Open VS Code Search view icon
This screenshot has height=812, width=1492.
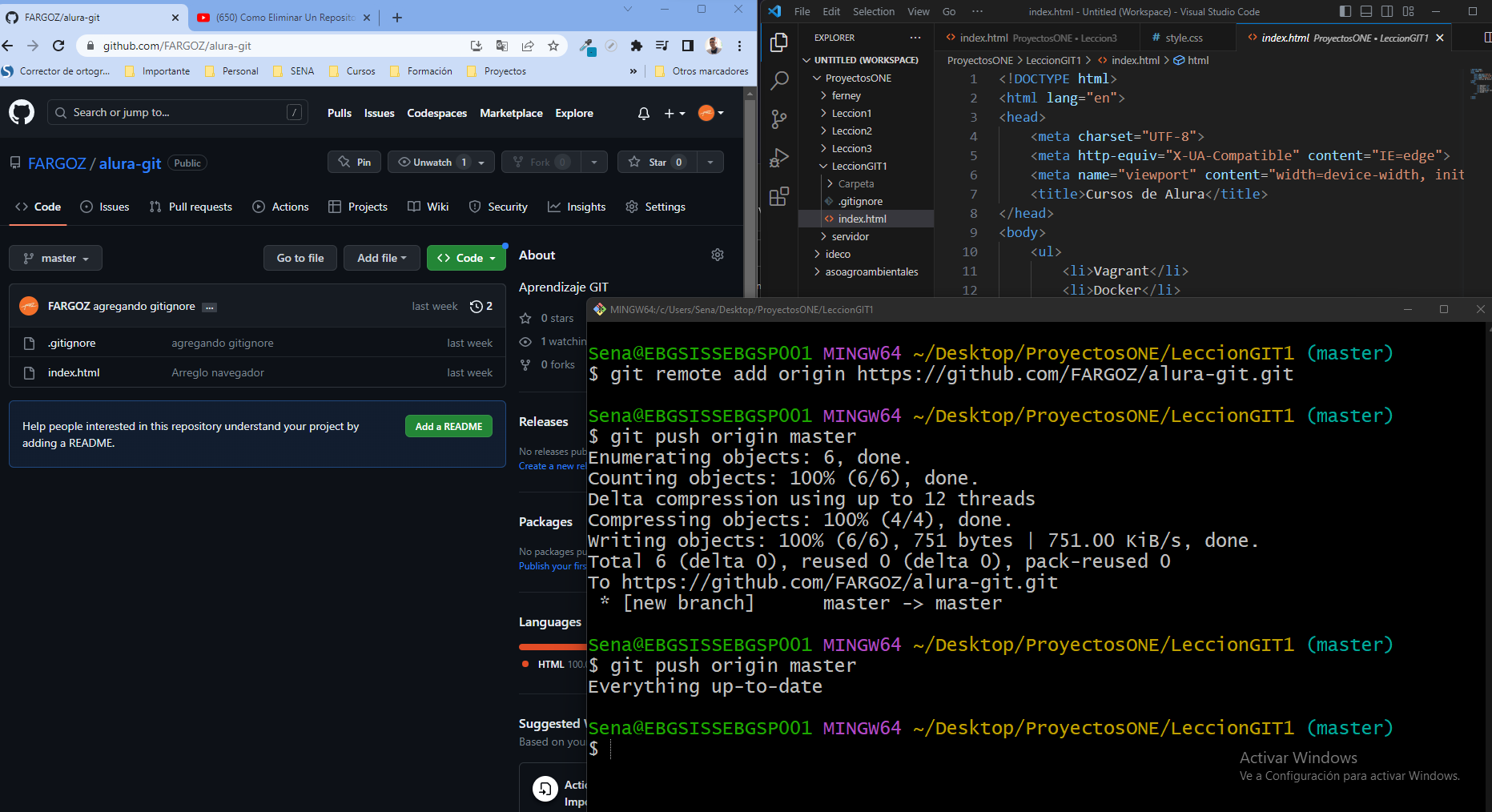pos(778,80)
